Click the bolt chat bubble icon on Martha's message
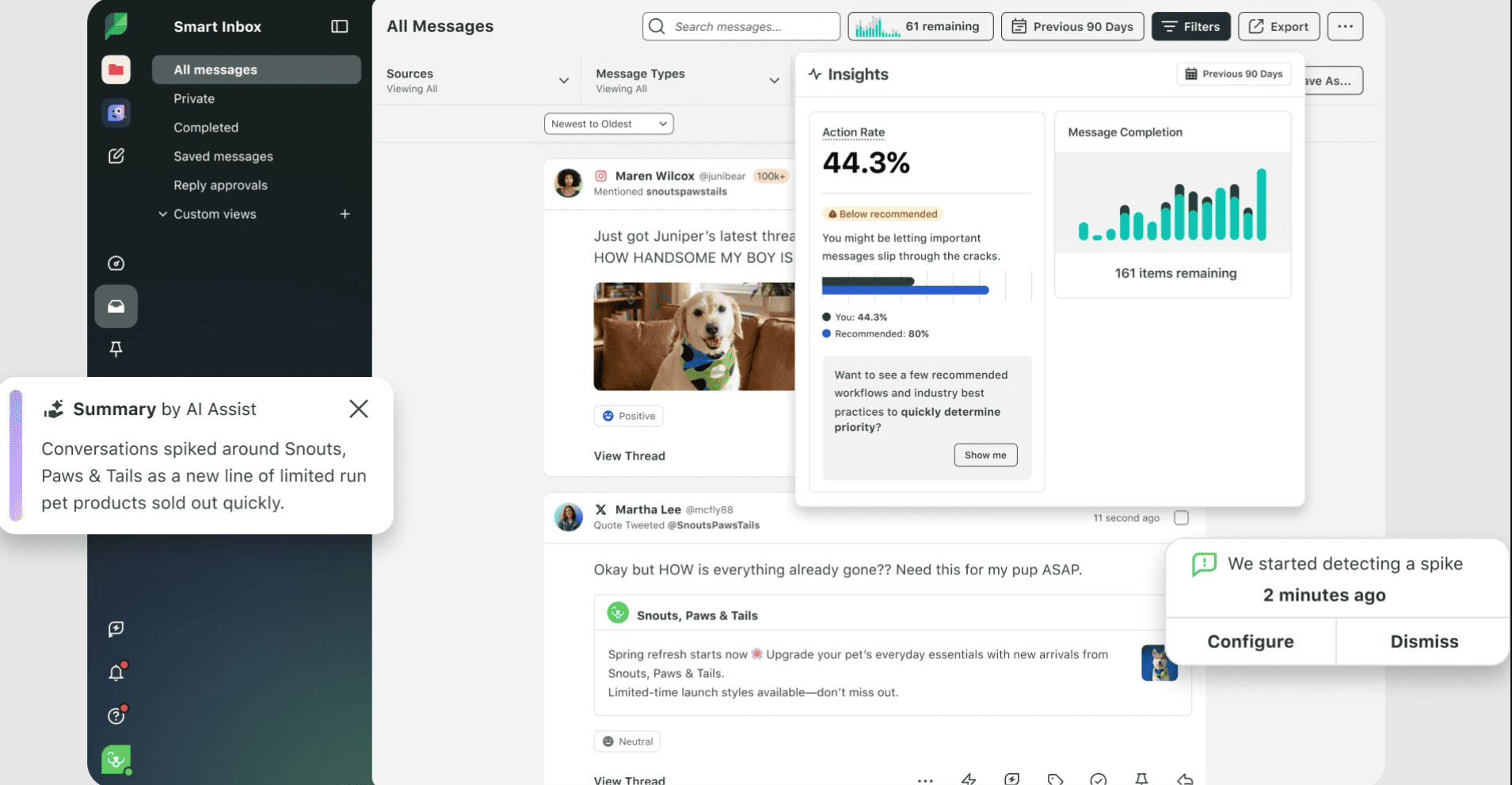This screenshot has width=1512, height=785. point(1012,779)
